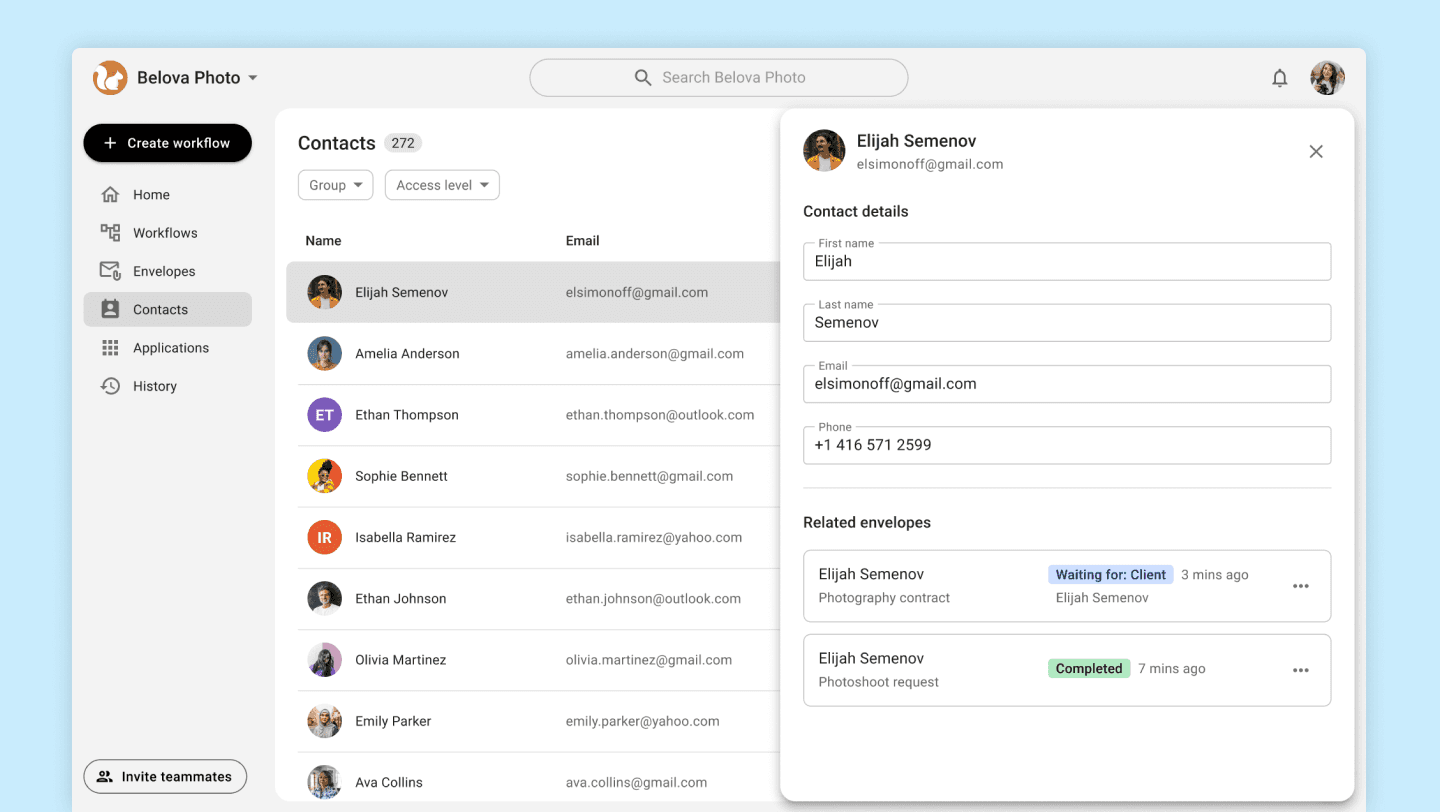The image size is (1440, 812).
Task: Click the Applications grid icon
Action: pyautogui.click(x=110, y=348)
